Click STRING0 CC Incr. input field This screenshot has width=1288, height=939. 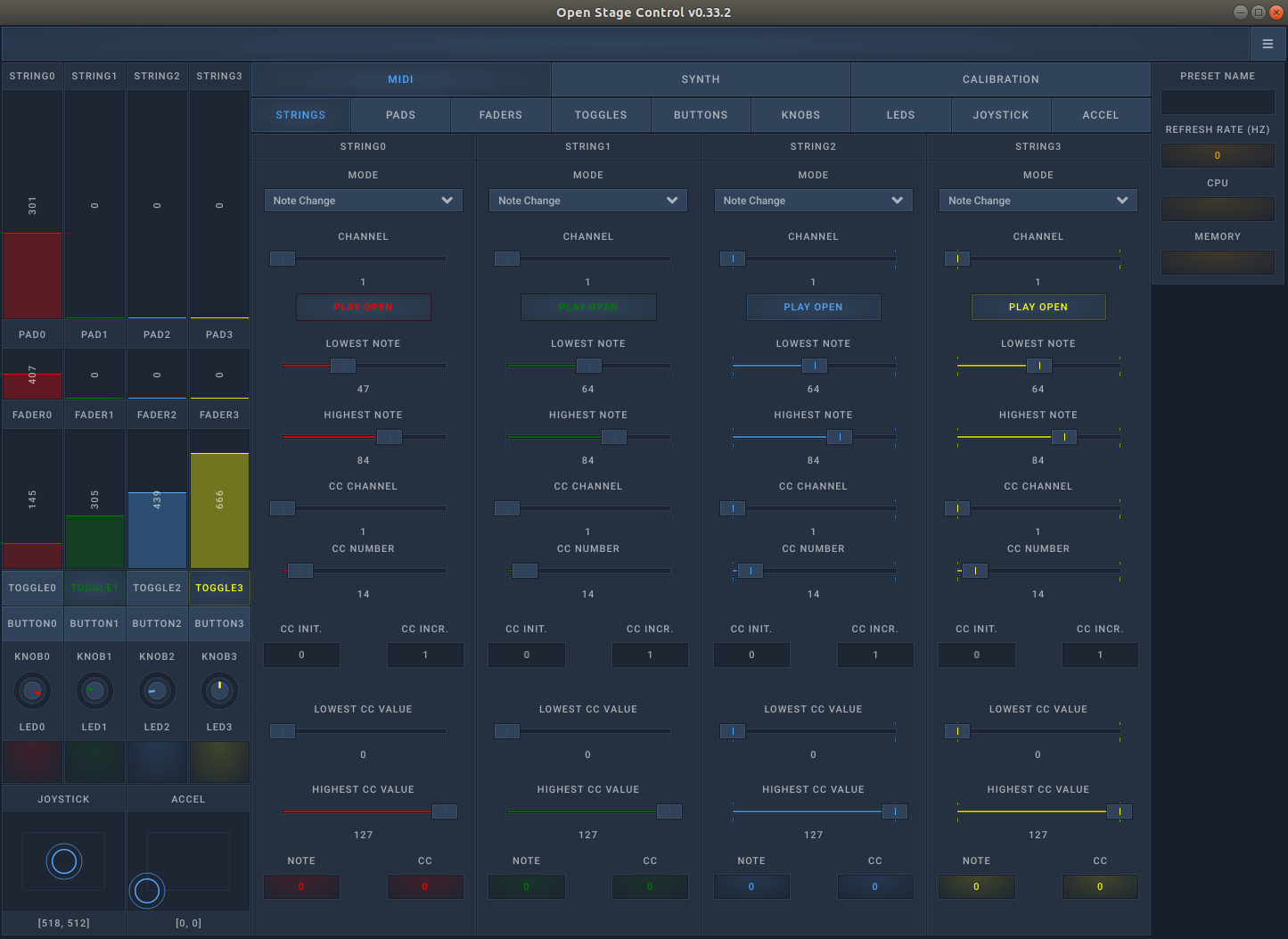[425, 655]
